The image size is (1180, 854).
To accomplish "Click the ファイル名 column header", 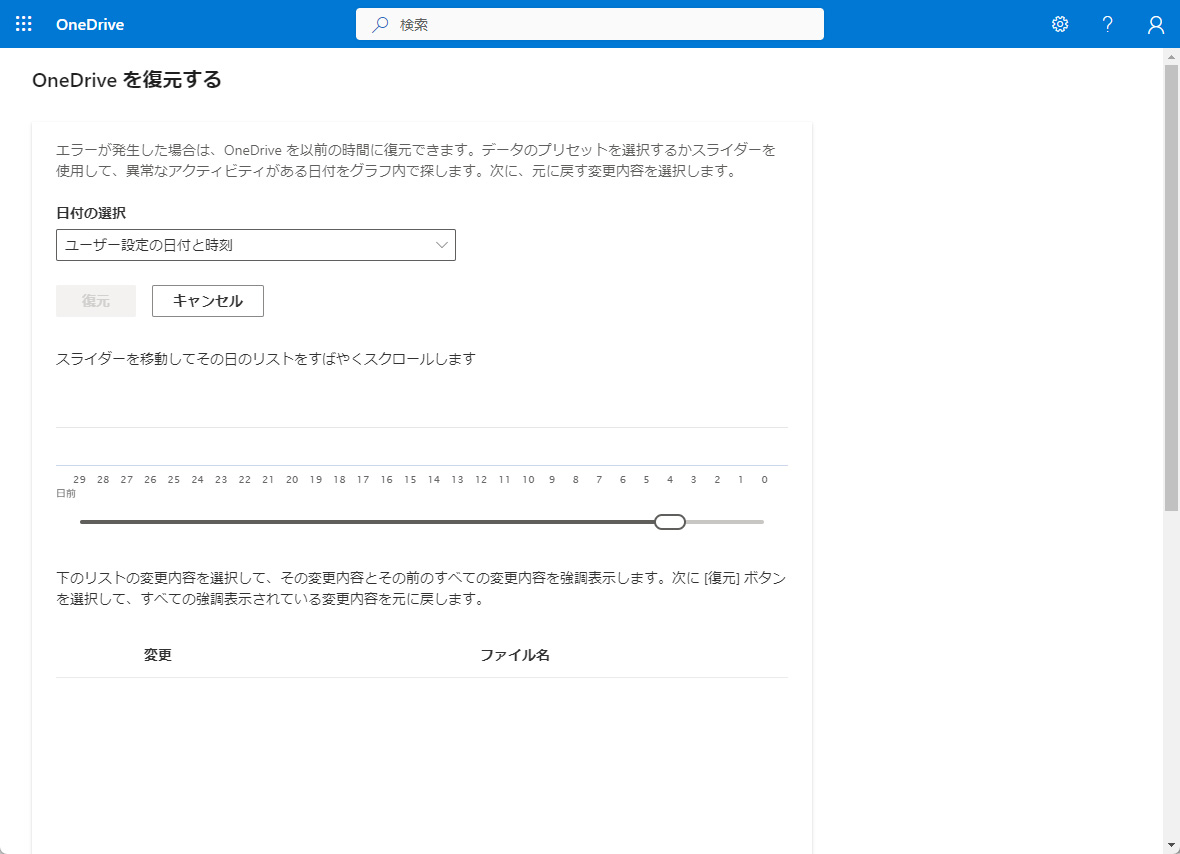I will [515, 655].
